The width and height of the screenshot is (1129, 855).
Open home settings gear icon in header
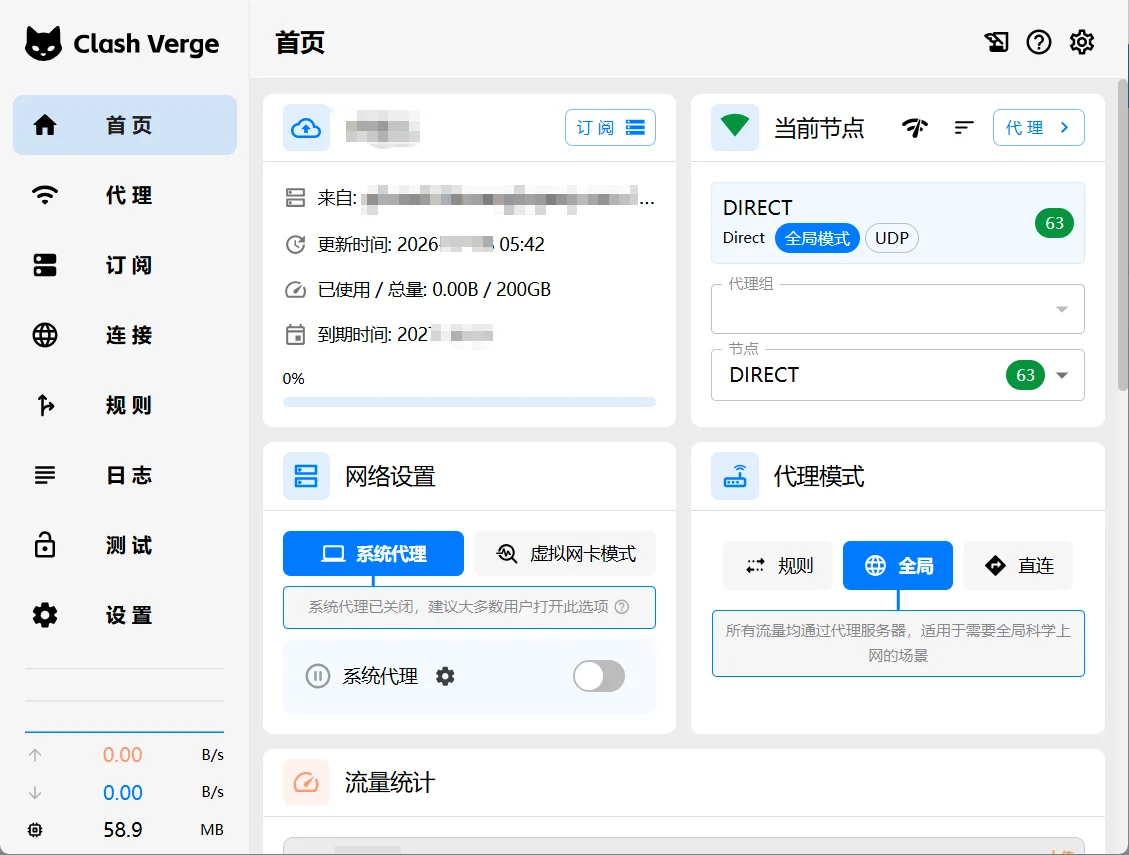click(1081, 42)
